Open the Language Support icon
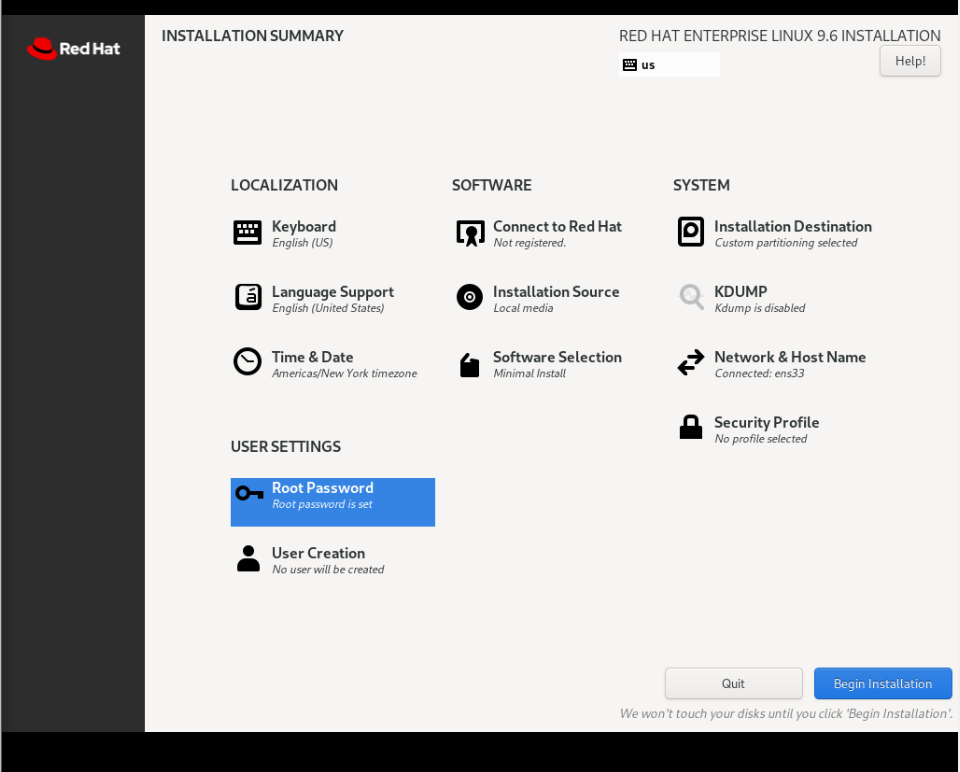The height and width of the screenshot is (772, 960). [248, 297]
